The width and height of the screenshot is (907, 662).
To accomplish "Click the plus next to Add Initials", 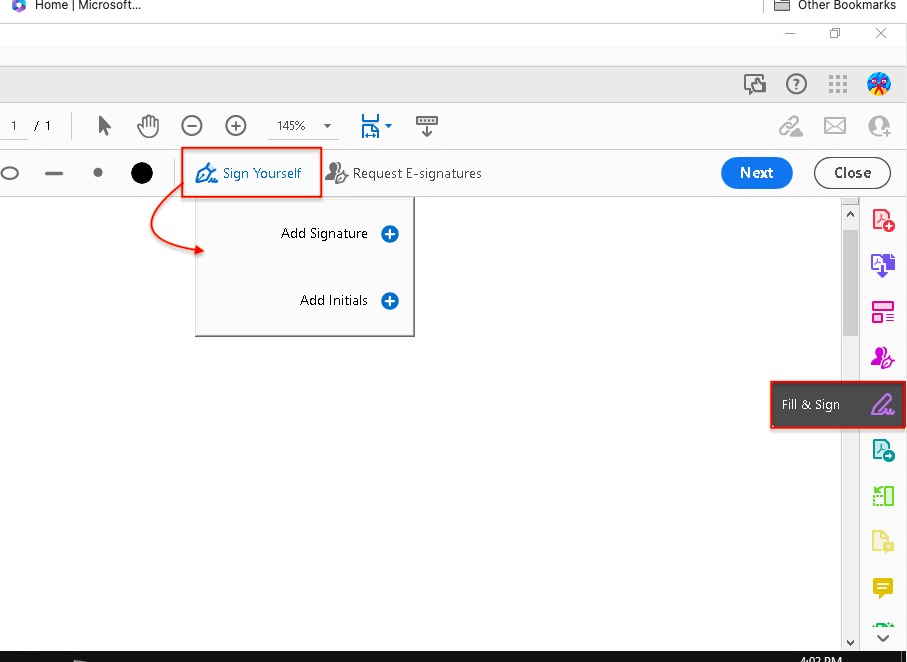I will pos(390,301).
